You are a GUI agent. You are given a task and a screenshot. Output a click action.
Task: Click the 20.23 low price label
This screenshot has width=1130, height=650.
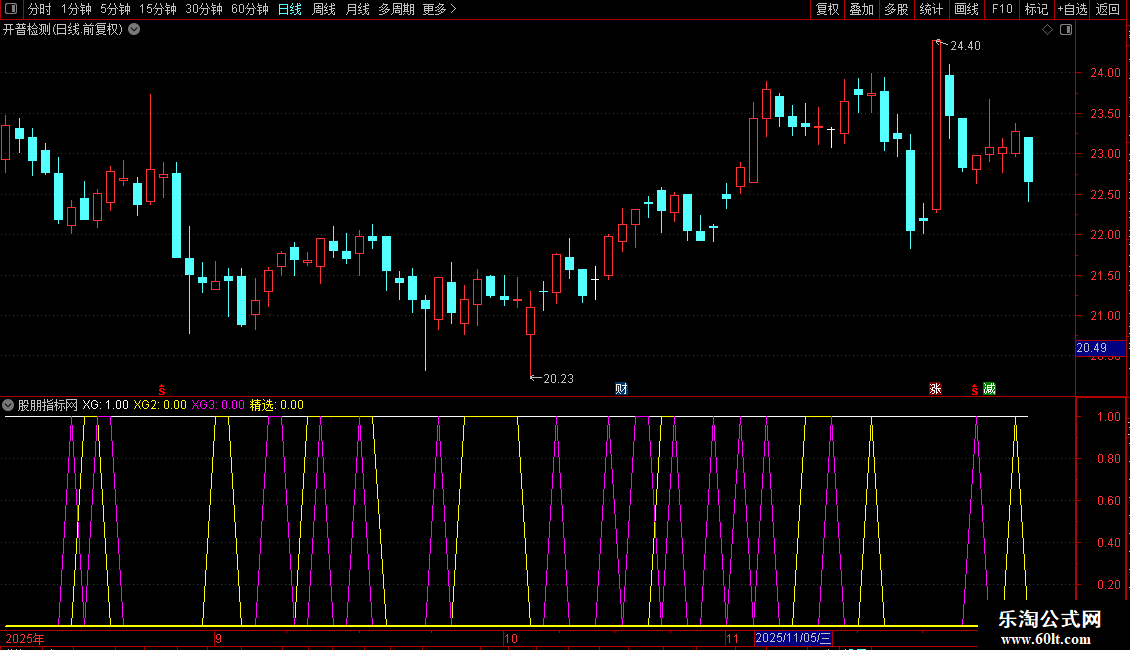point(559,379)
